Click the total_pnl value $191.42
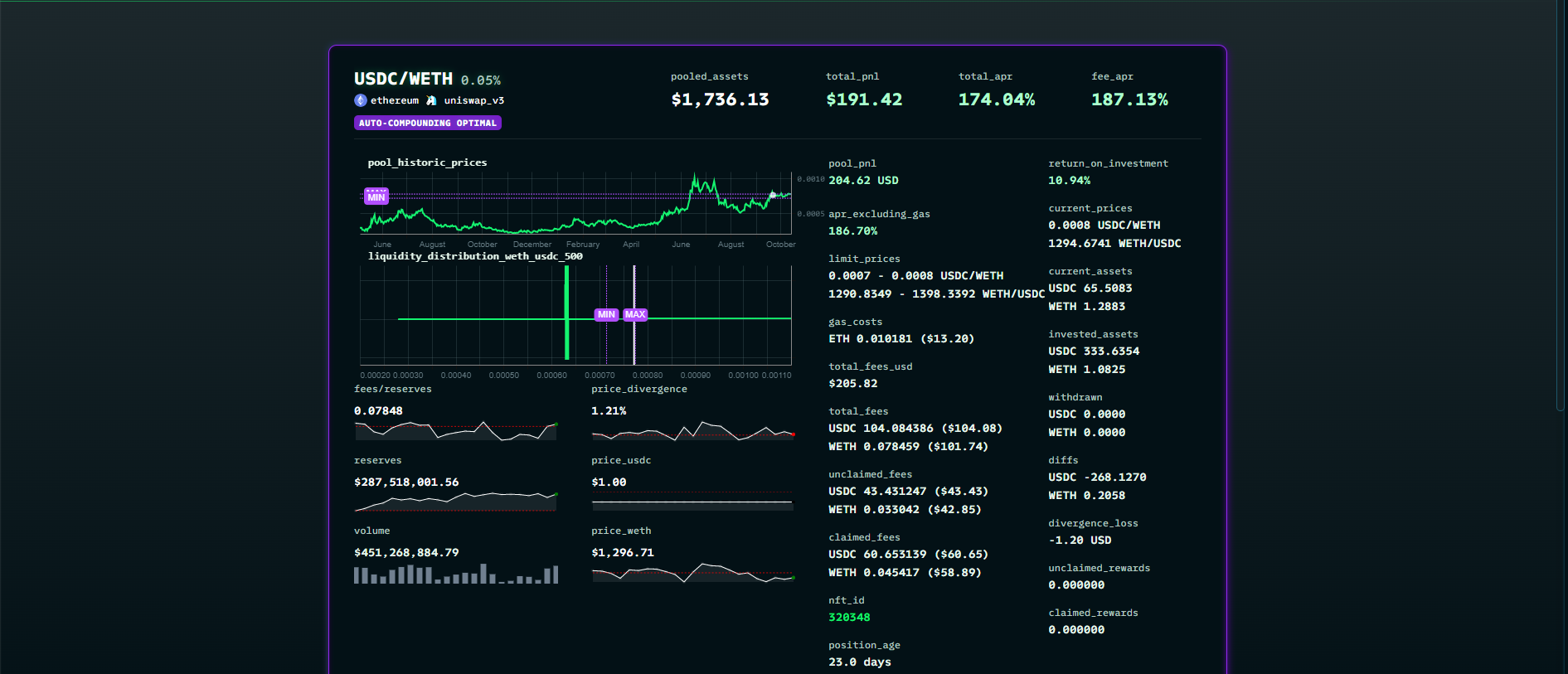 [x=864, y=99]
